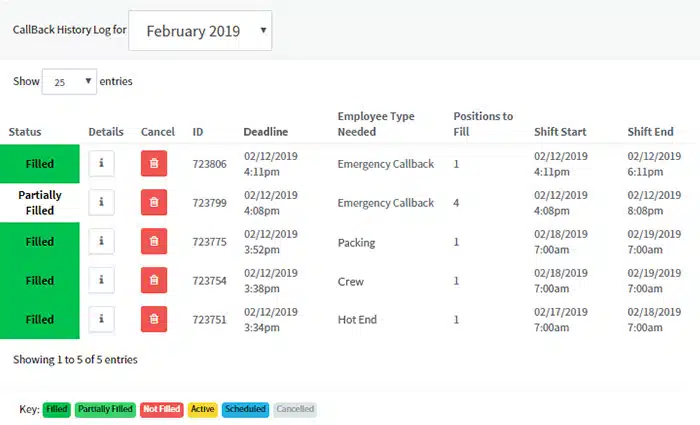The image size is (700, 425).
Task: Sort by the Deadline column header
Action: 266,132
